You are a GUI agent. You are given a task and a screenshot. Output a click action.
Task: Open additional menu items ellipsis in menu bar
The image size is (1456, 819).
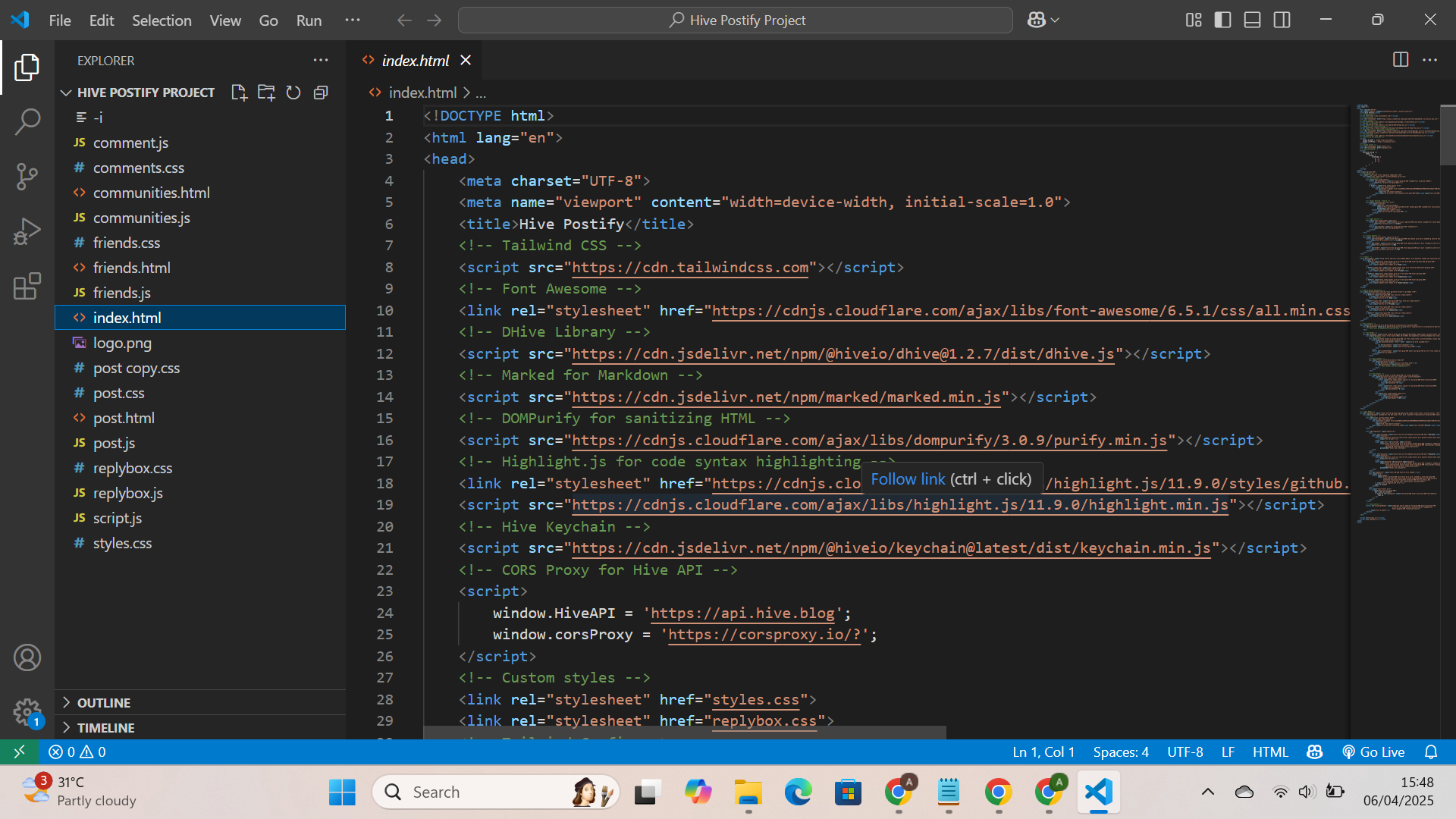pyautogui.click(x=353, y=20)
